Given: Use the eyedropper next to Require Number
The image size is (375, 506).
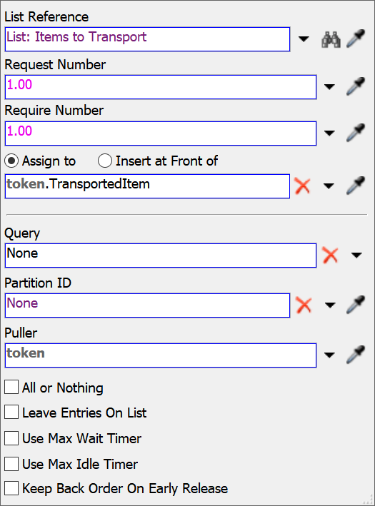Looking at the screenshot, I should click(355, 133).
